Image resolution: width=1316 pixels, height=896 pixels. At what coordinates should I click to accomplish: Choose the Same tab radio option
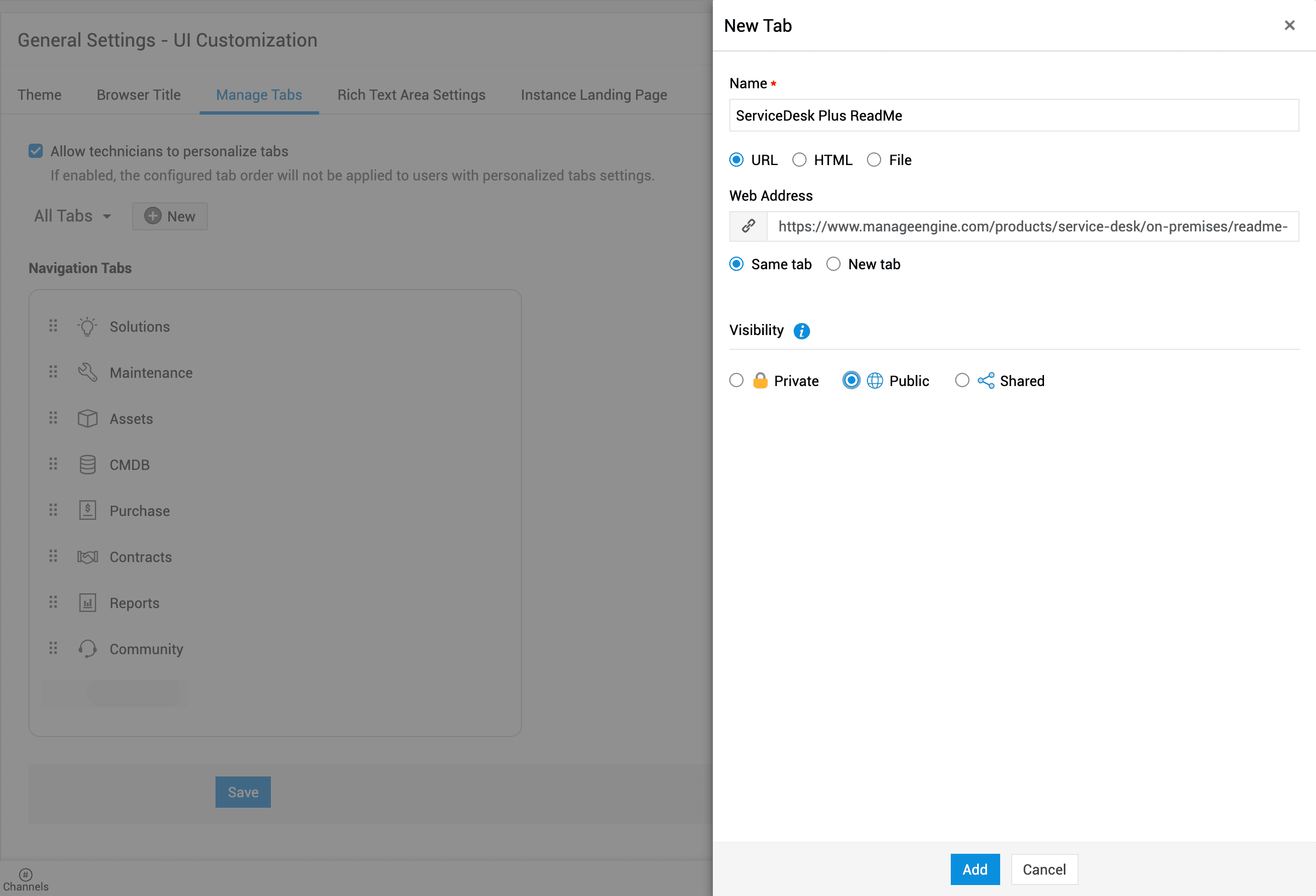point(736,264)
